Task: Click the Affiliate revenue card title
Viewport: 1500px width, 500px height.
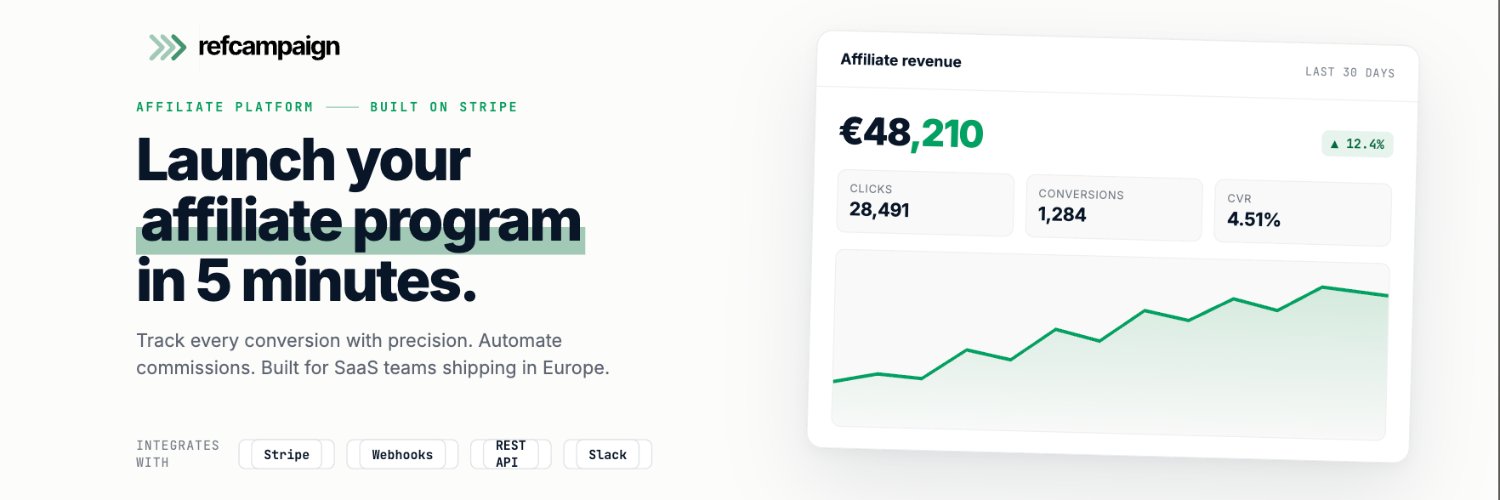Action: (x=901, y=60)
